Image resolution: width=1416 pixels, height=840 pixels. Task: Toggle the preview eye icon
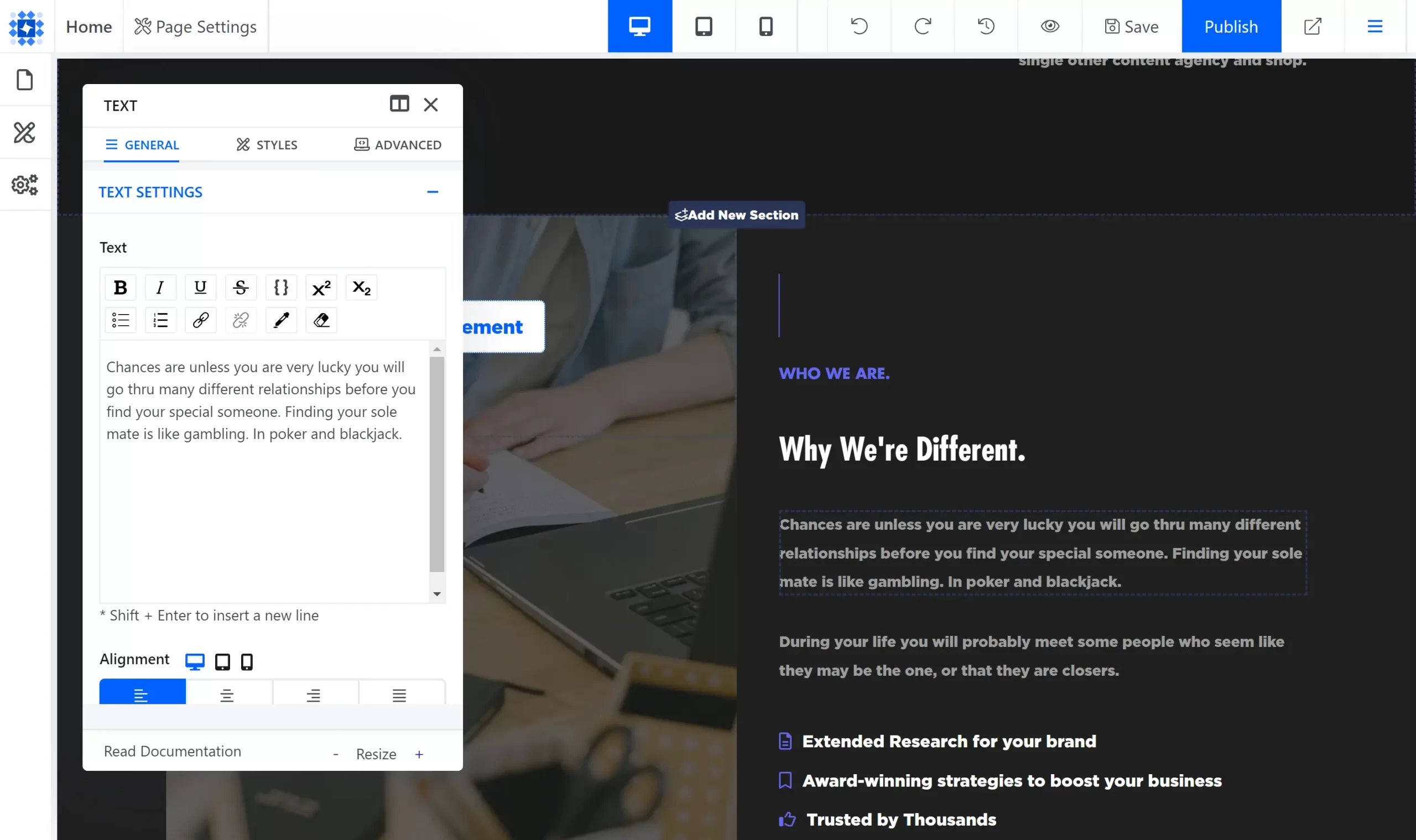(x=1050, y=26)
